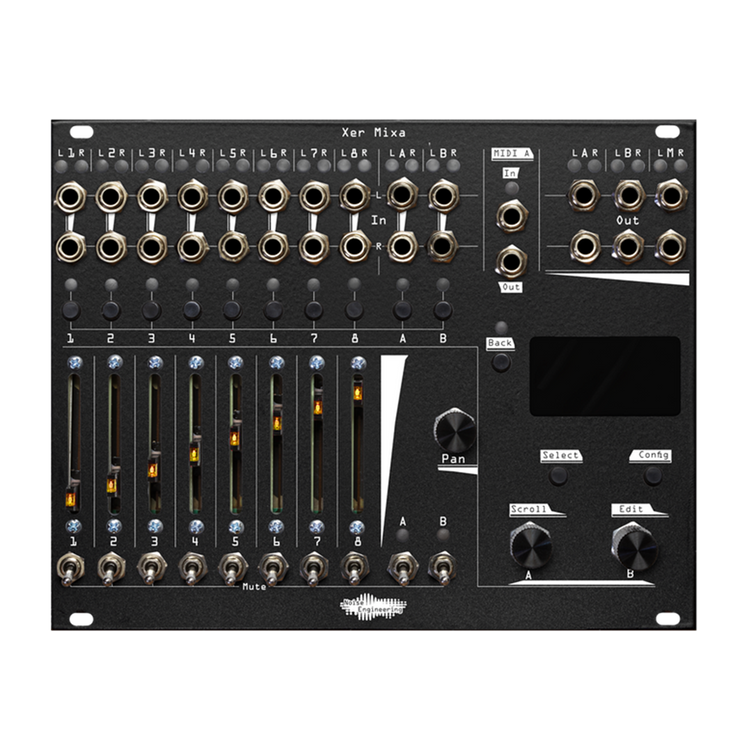Click the MIDI In jack
Image resolution: width=750 pixels, height=750 pixels.
(x=511, y=216)
